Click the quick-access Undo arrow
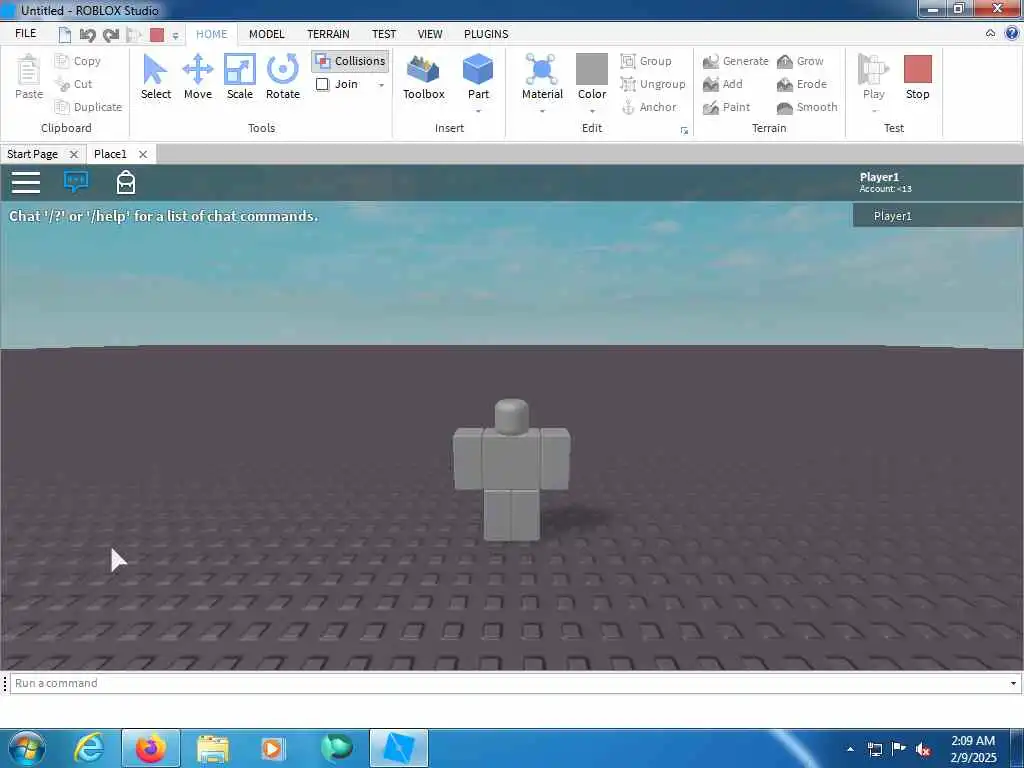The width and height of the screenshot is (1024, 768). [x=88, y=35]
